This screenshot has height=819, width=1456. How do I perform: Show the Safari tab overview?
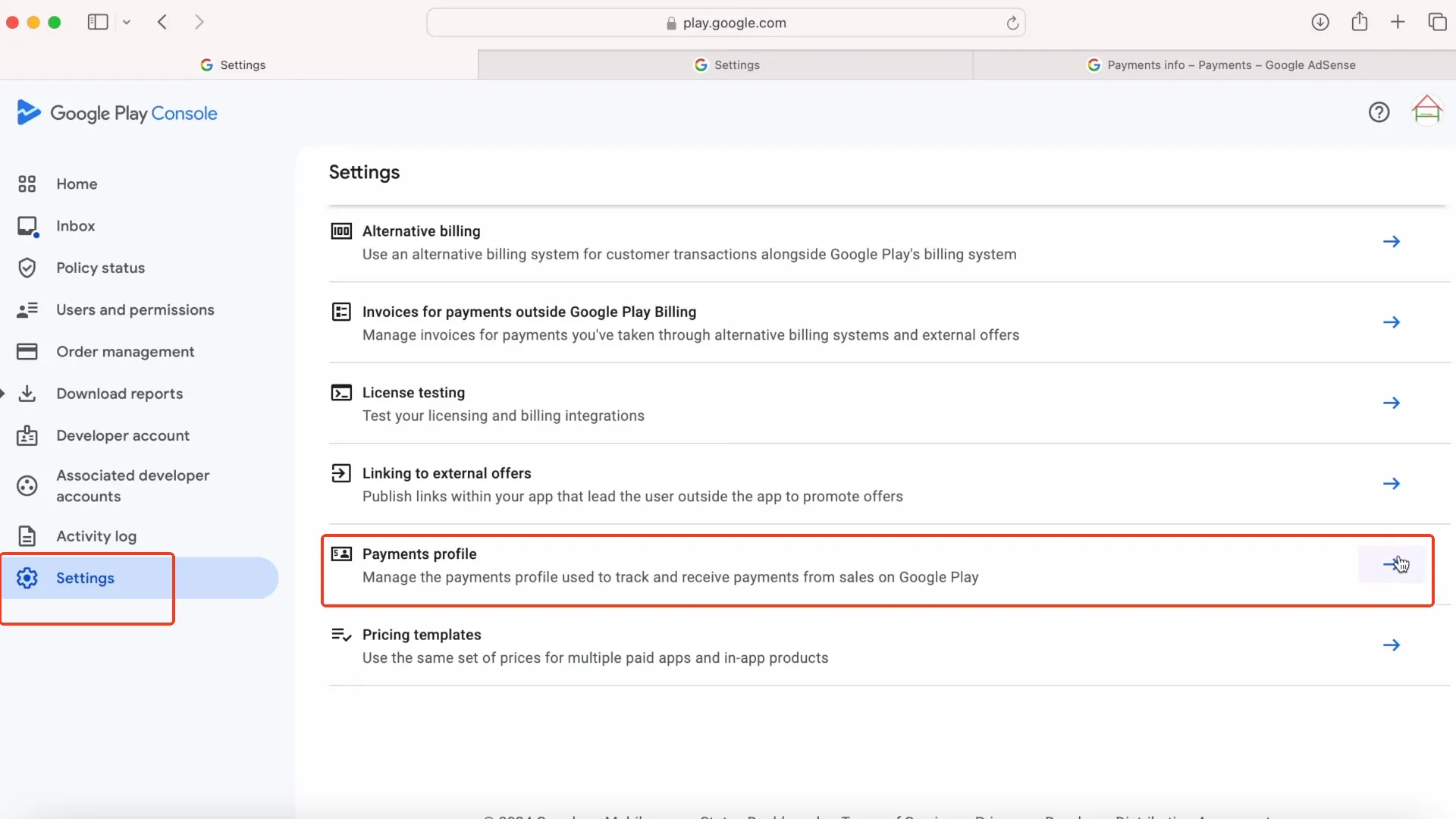pos(1437,22)
